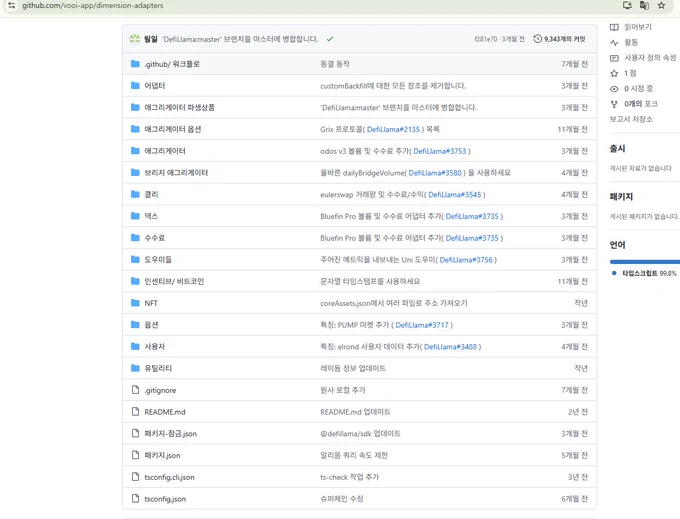Click the 수수료 folder icon
This screenshot has width=680, height=519.
[135, 238]
